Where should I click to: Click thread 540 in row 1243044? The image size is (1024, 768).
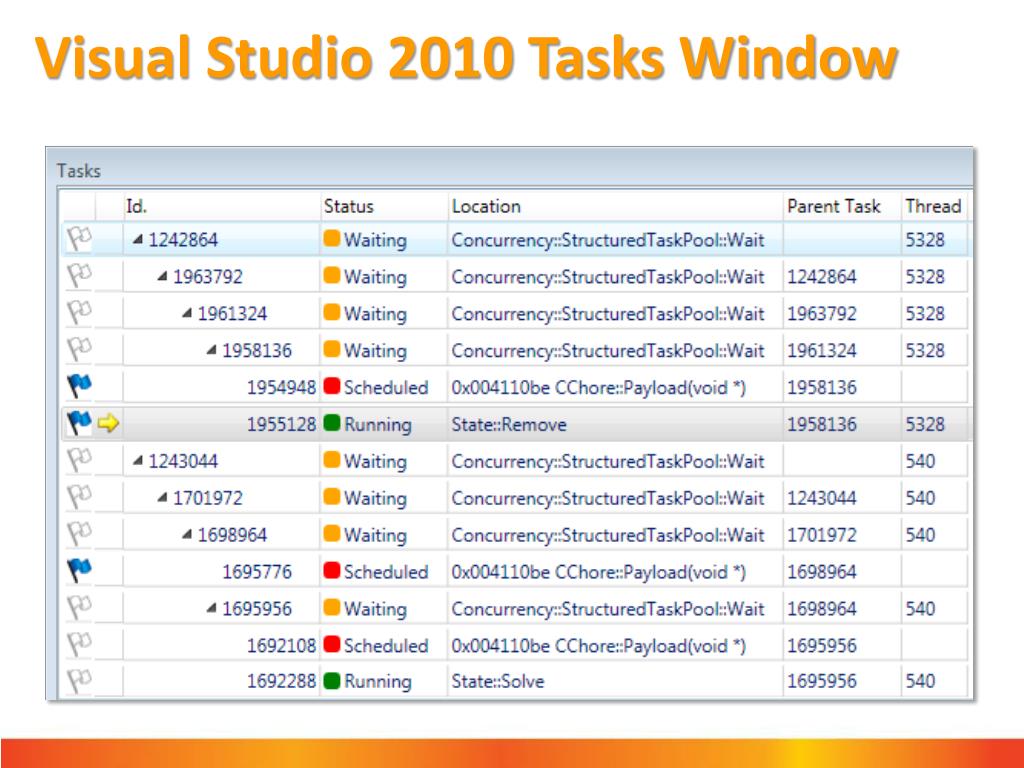[x=920, y=461]
